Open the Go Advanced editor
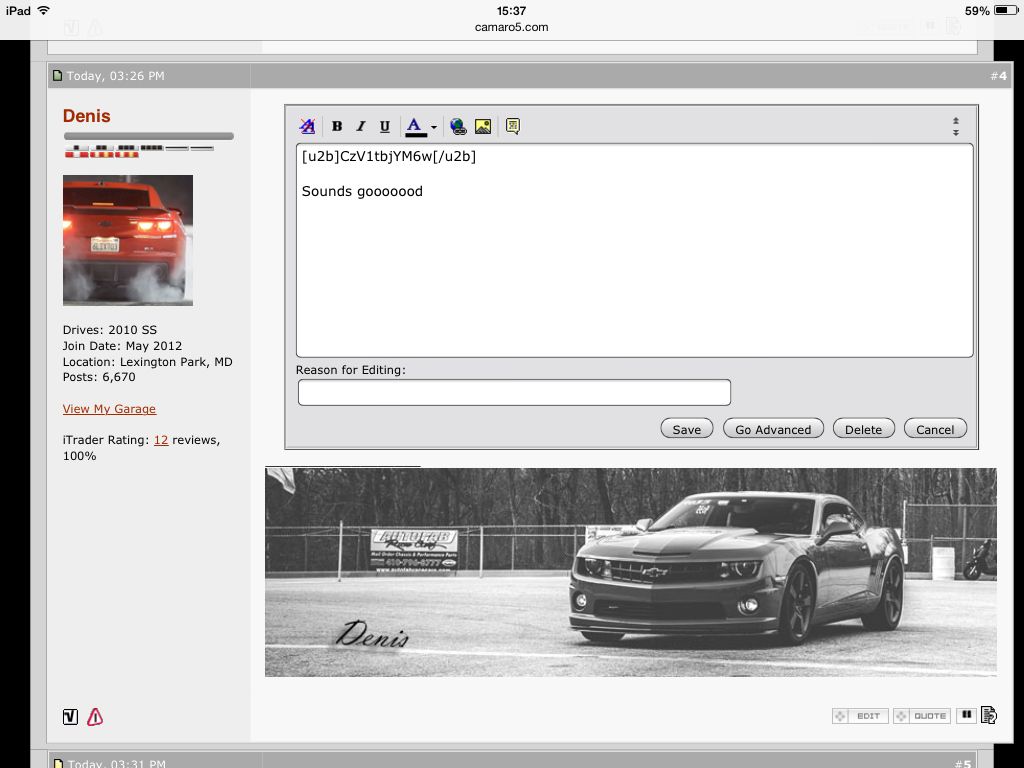The width and height of the screenshot is (1024, 768). [x=773, y=429]
